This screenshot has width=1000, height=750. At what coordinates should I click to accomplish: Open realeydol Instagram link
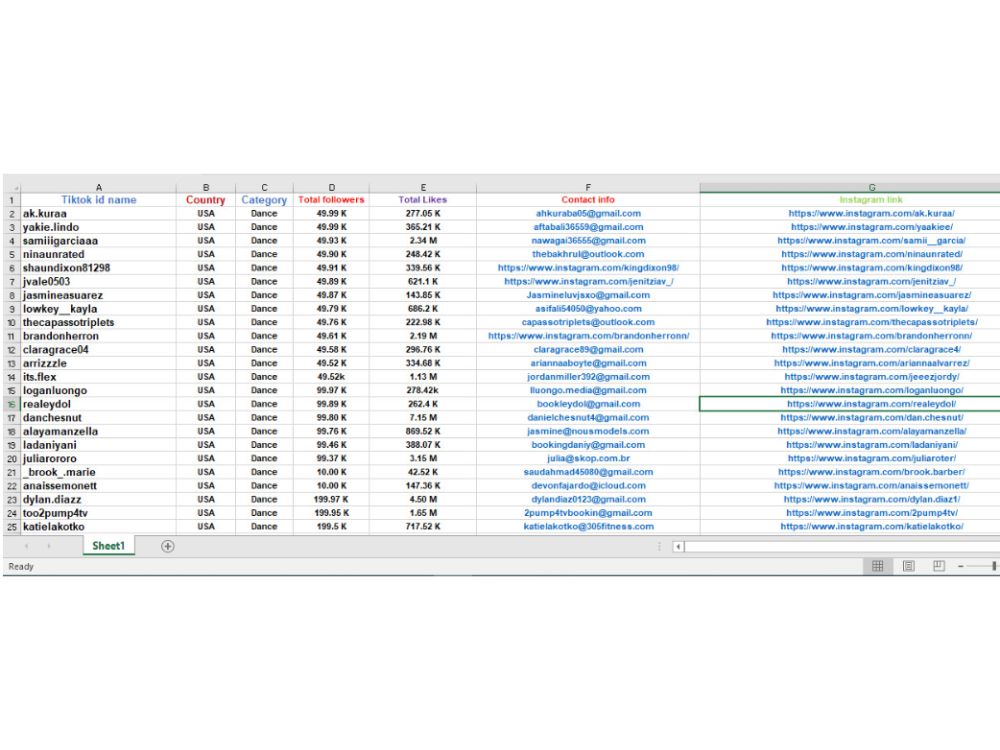[871, 404]
